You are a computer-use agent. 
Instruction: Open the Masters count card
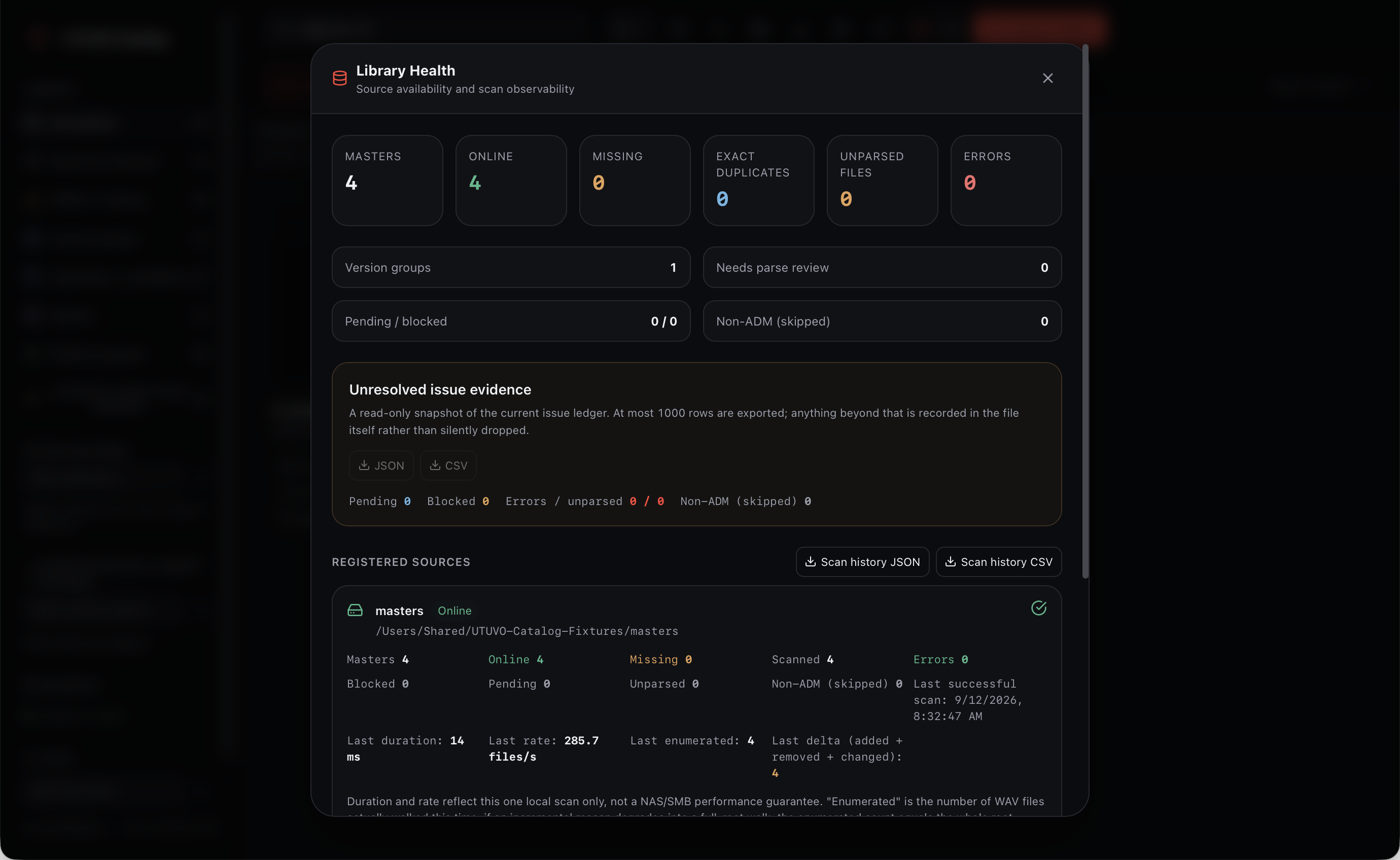coord(388,181)
